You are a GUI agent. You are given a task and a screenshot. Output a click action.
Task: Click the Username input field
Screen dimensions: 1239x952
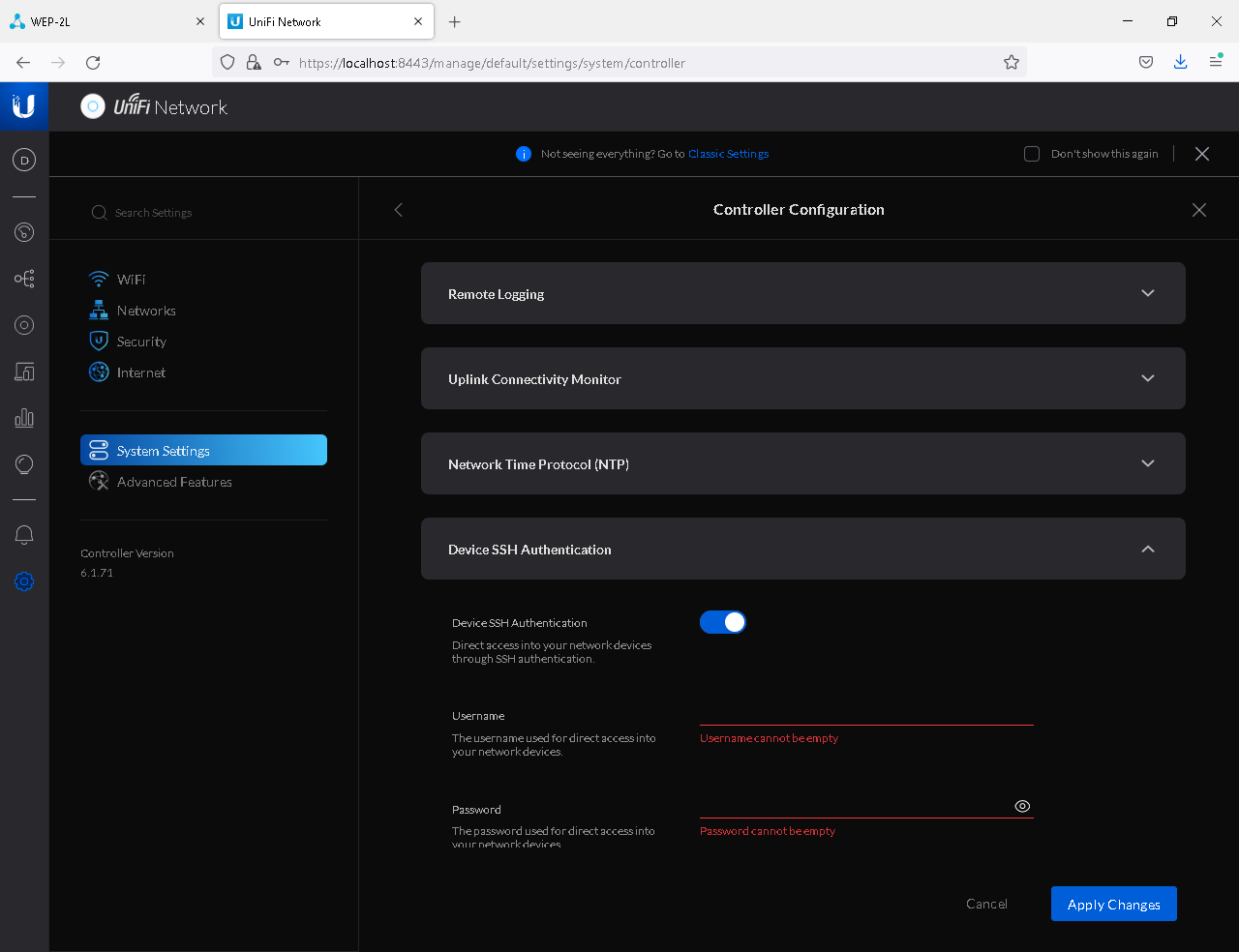coord(866,713)
